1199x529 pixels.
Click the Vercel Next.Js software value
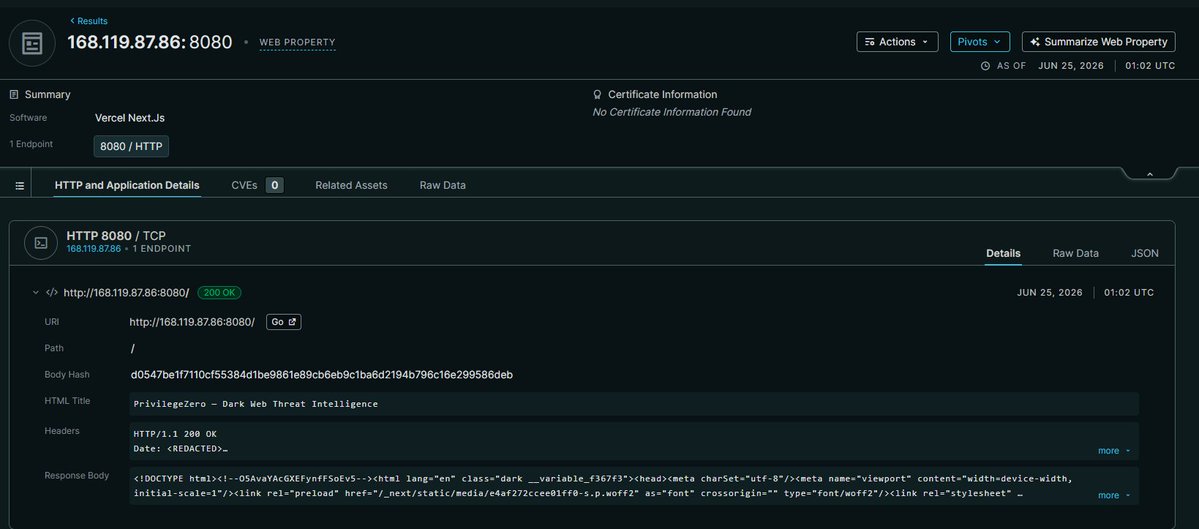(x=130, y=118)
